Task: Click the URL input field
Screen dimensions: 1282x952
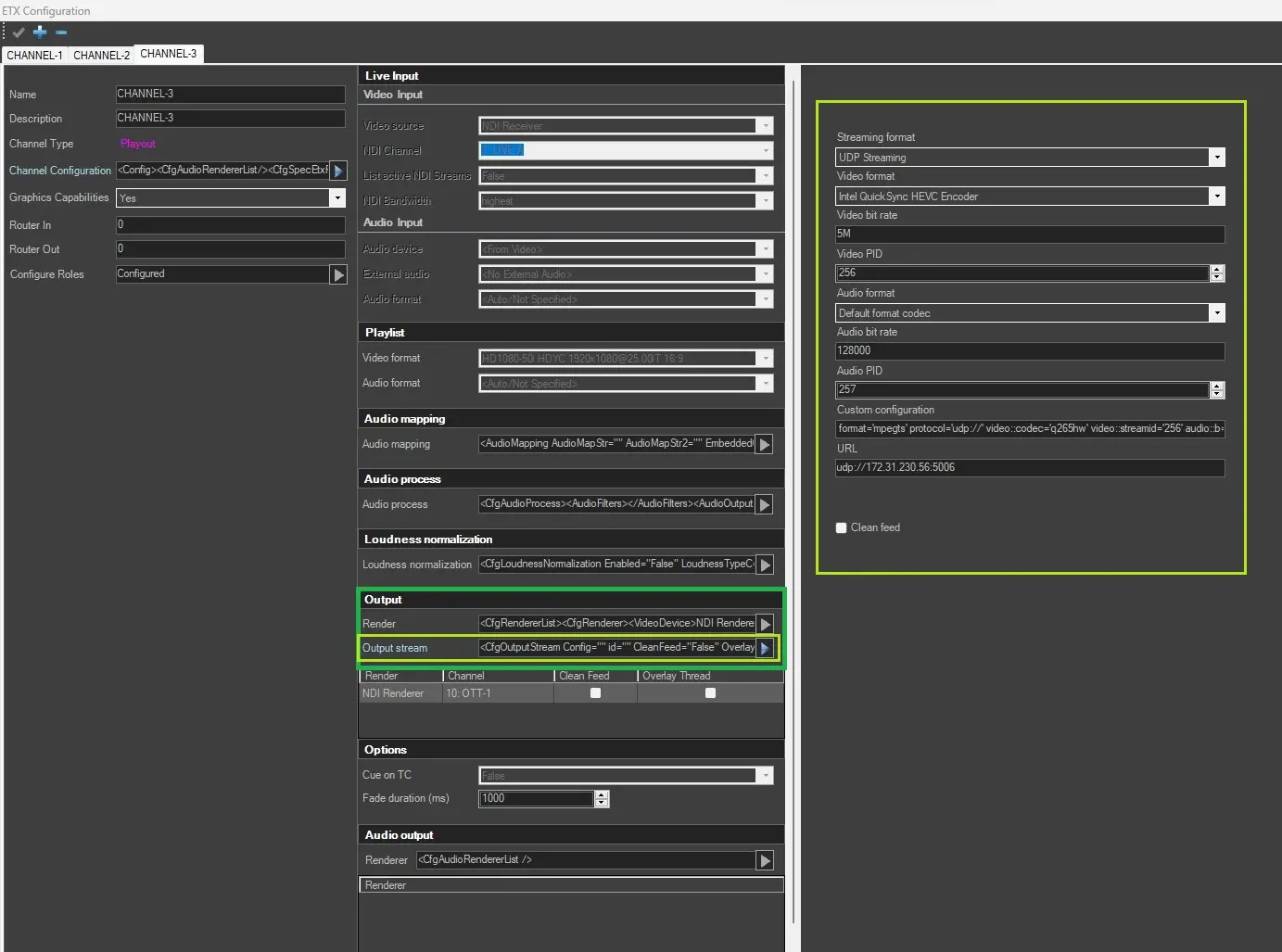Action: pos(1029,468)
